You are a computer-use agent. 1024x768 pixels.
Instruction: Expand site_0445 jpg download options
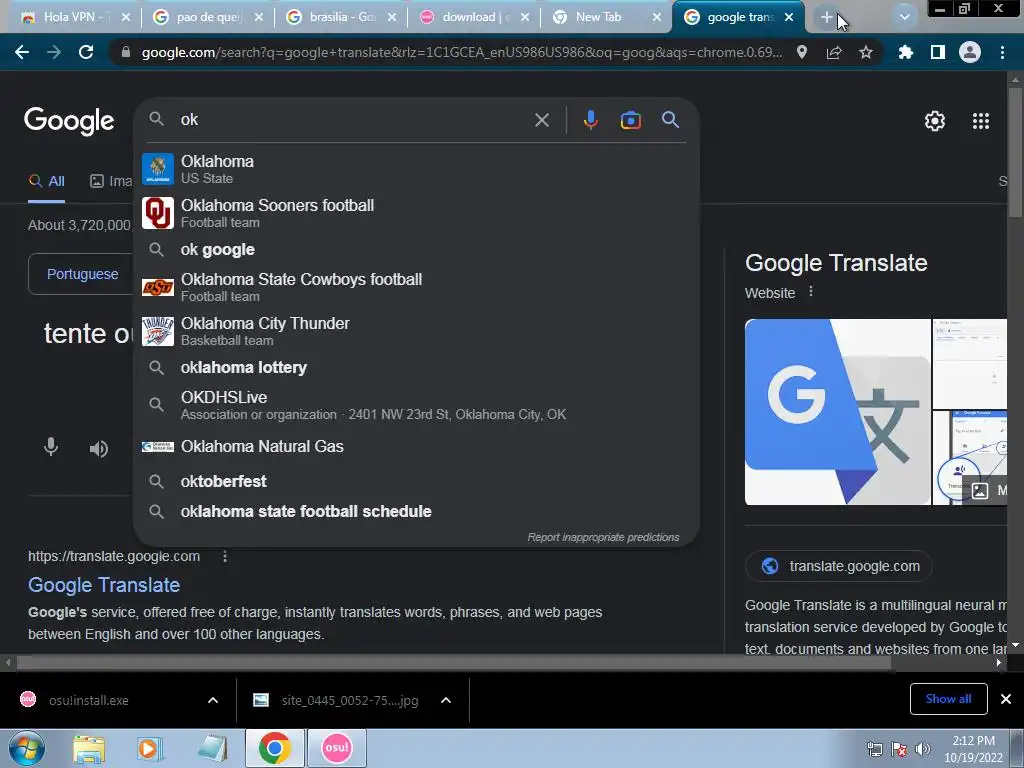click(x=446, y=700)
